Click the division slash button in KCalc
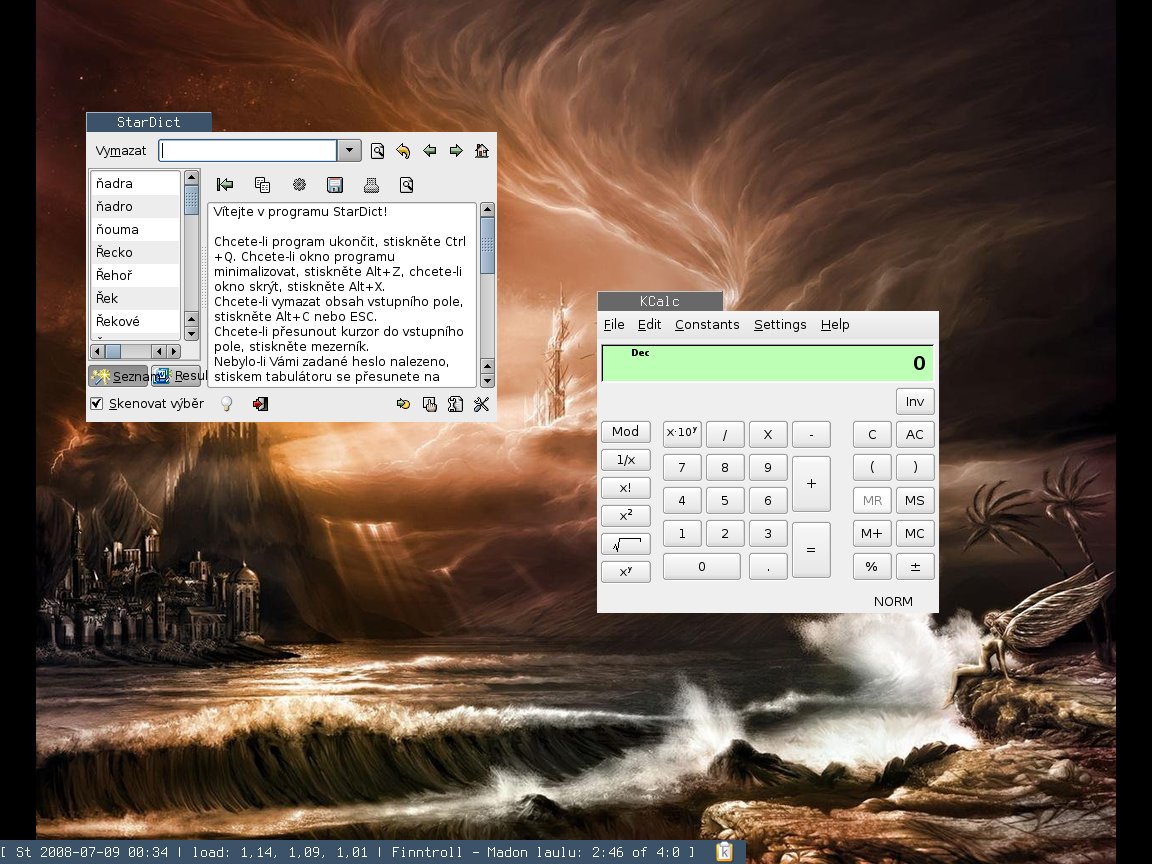Image resolution: width=1152 pixels, height=864 pixels. (x=725, y=434)
